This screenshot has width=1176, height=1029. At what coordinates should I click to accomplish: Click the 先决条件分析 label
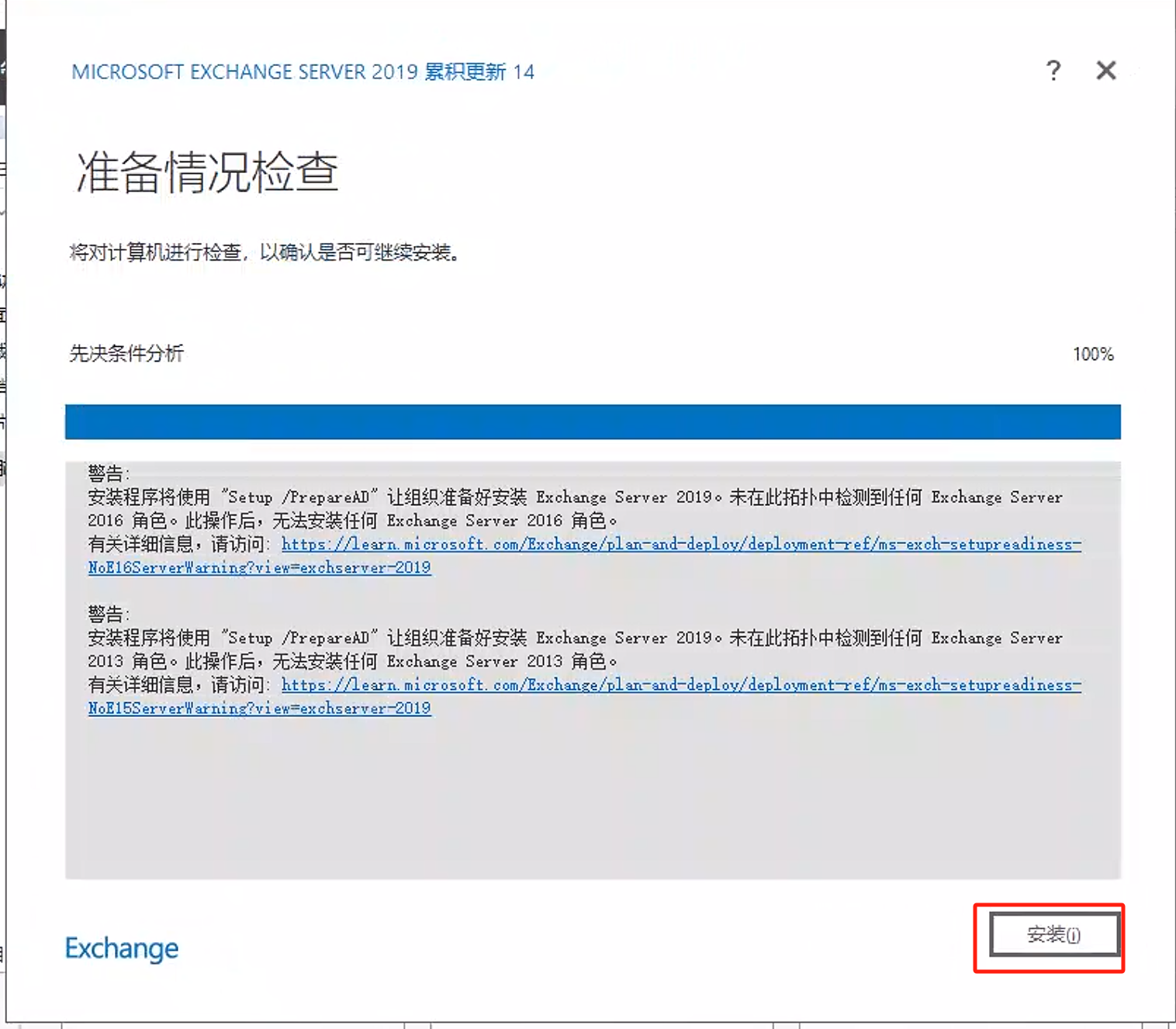point(126,354)
